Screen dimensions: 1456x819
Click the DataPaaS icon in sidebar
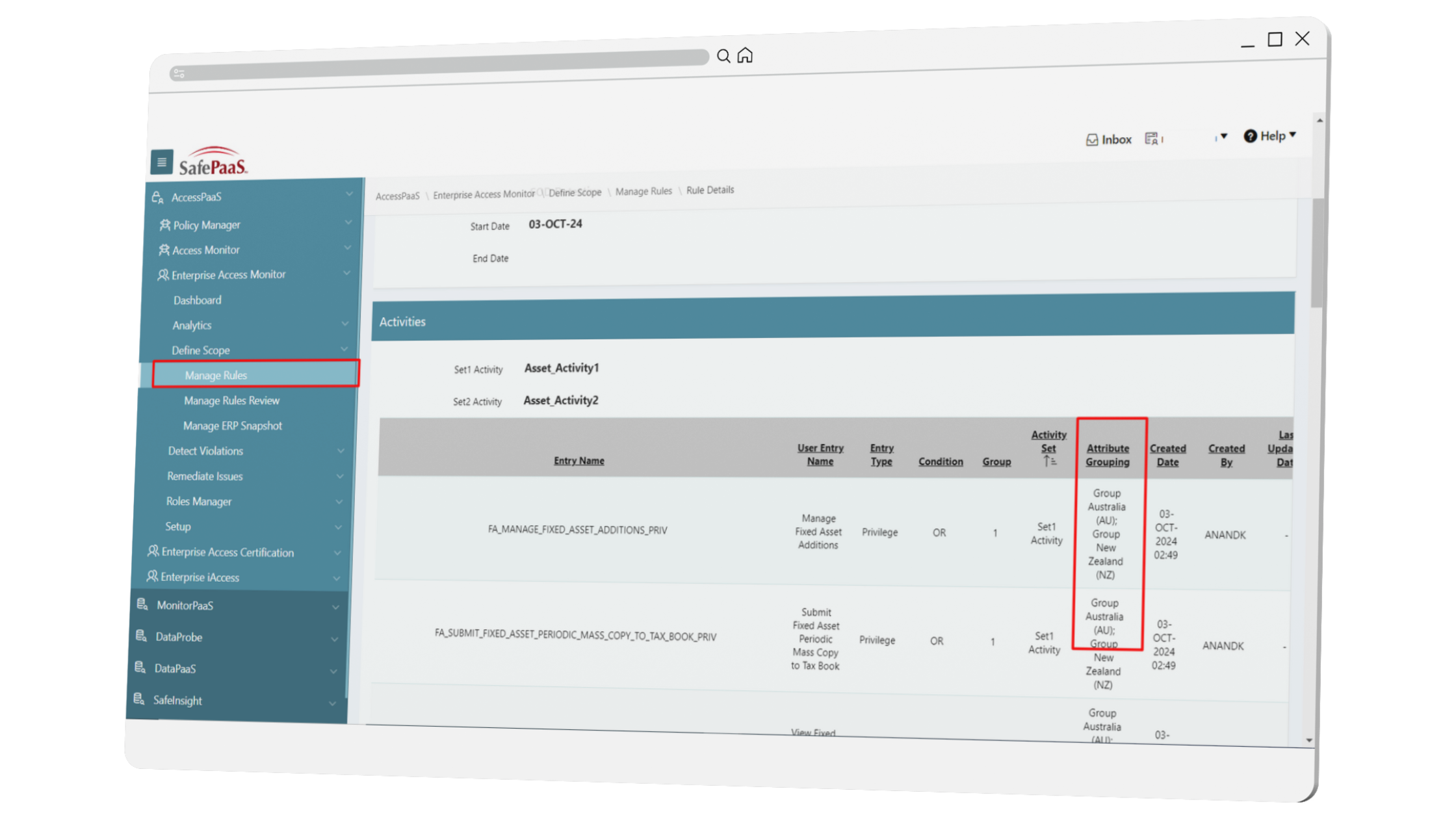(140, 667)
